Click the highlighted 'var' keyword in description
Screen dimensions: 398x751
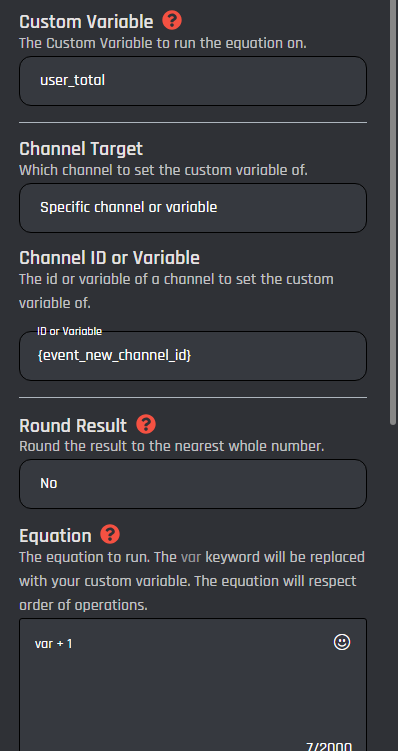pyautogui.click(x=191, y=557)
